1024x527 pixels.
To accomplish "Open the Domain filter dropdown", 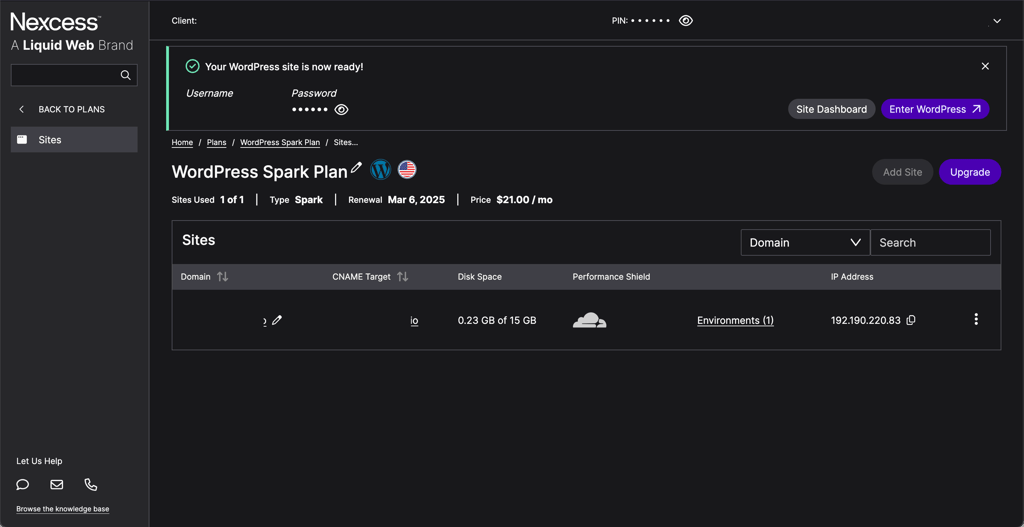I will (x=805, y=242).
